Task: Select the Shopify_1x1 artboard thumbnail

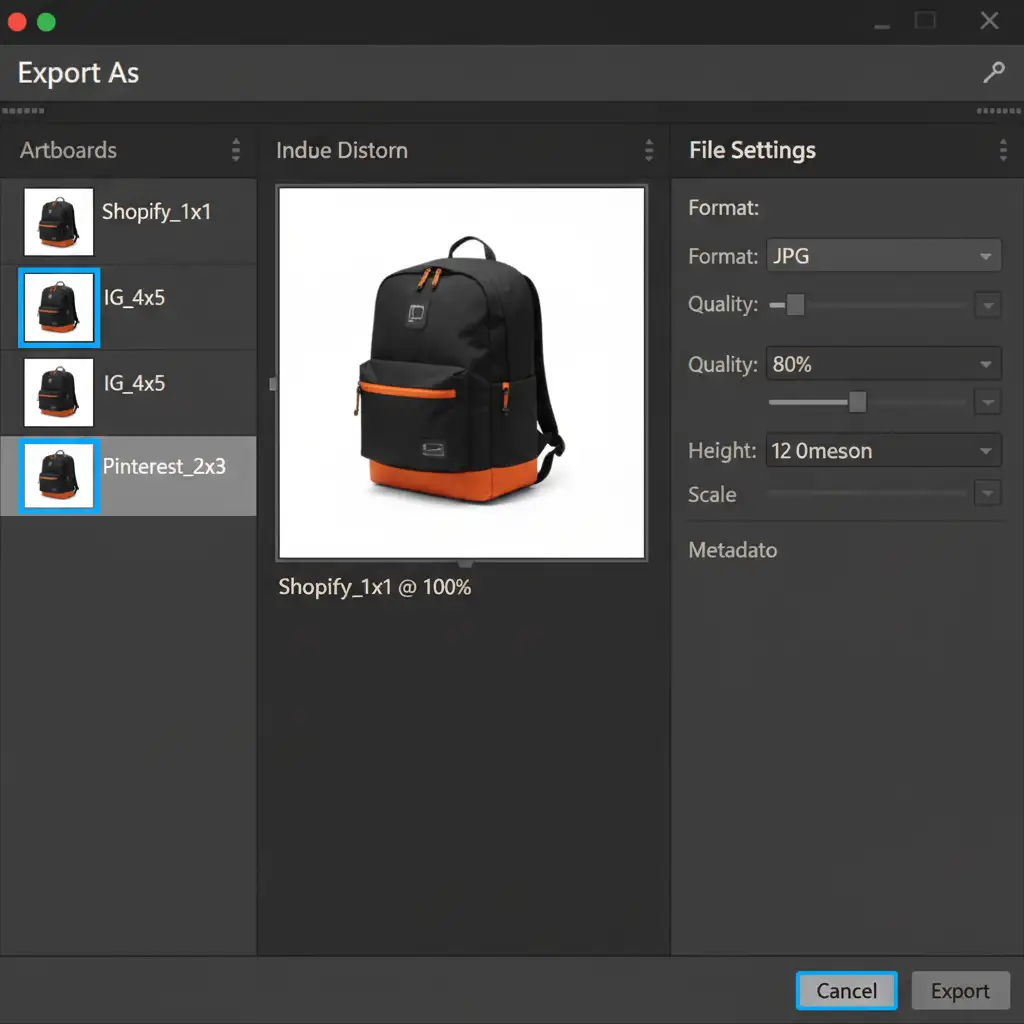Action: [x=59, y=222]
